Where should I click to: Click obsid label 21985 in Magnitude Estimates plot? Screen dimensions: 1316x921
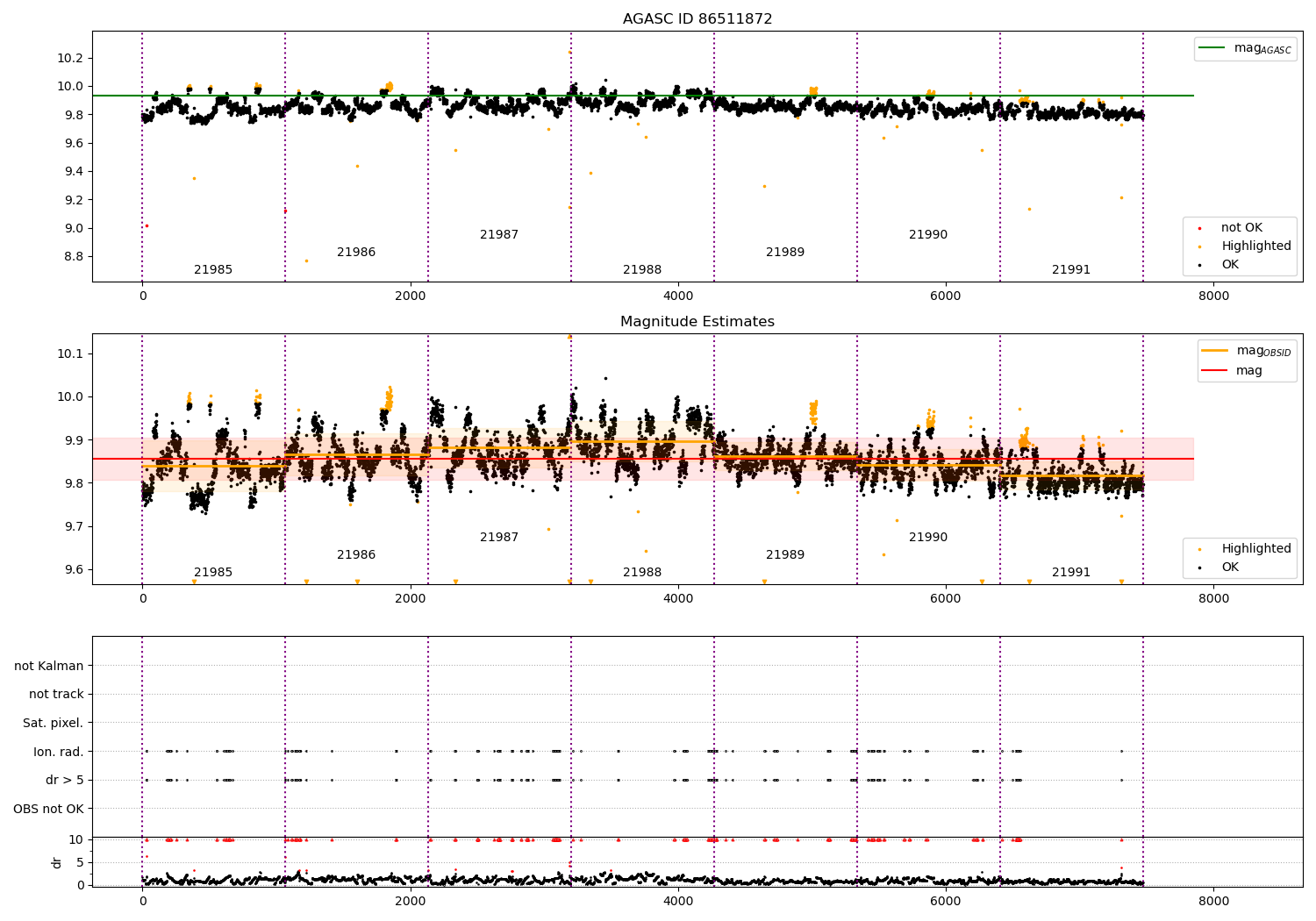tap(213, 573)
